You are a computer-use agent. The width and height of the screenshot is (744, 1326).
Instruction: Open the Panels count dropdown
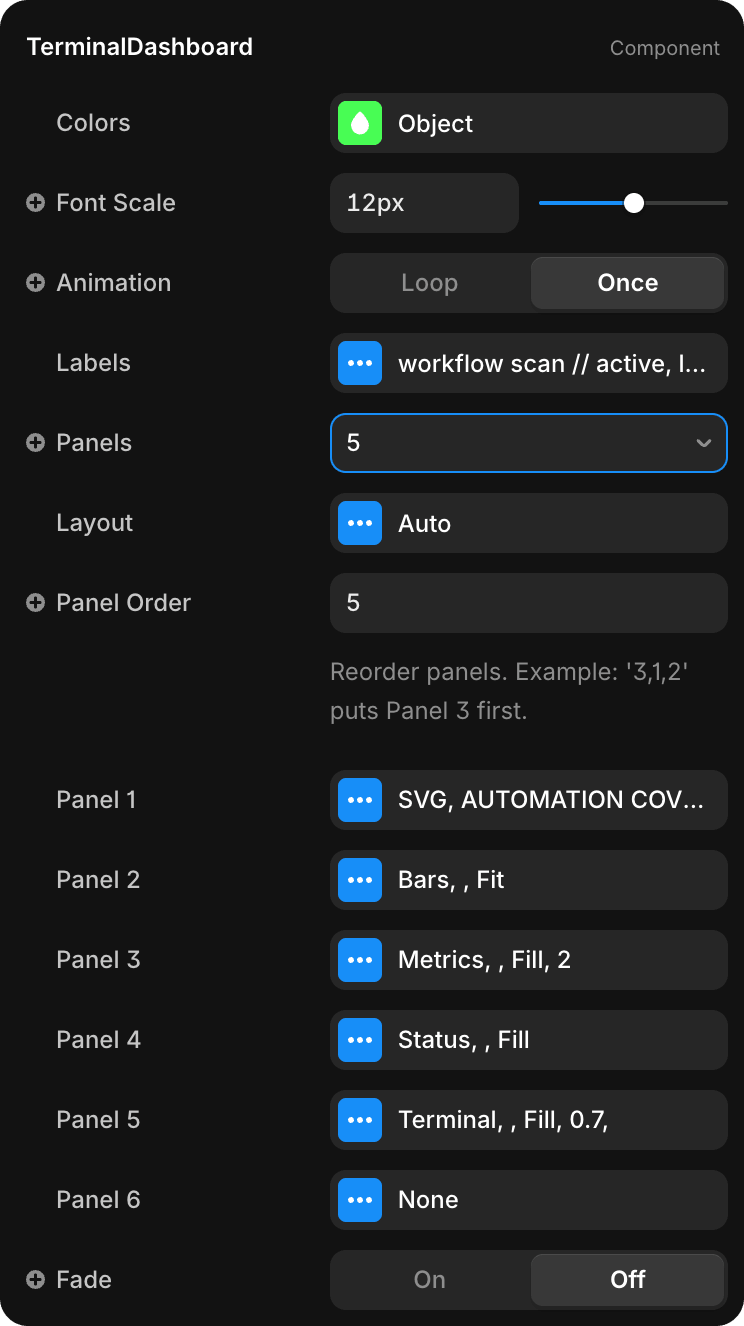529,443
